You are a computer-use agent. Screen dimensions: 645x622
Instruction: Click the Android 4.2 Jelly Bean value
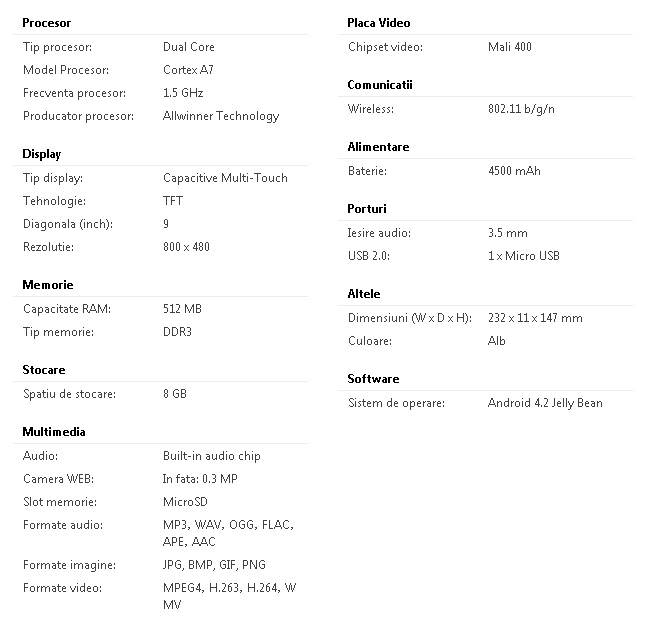(545, 403)
